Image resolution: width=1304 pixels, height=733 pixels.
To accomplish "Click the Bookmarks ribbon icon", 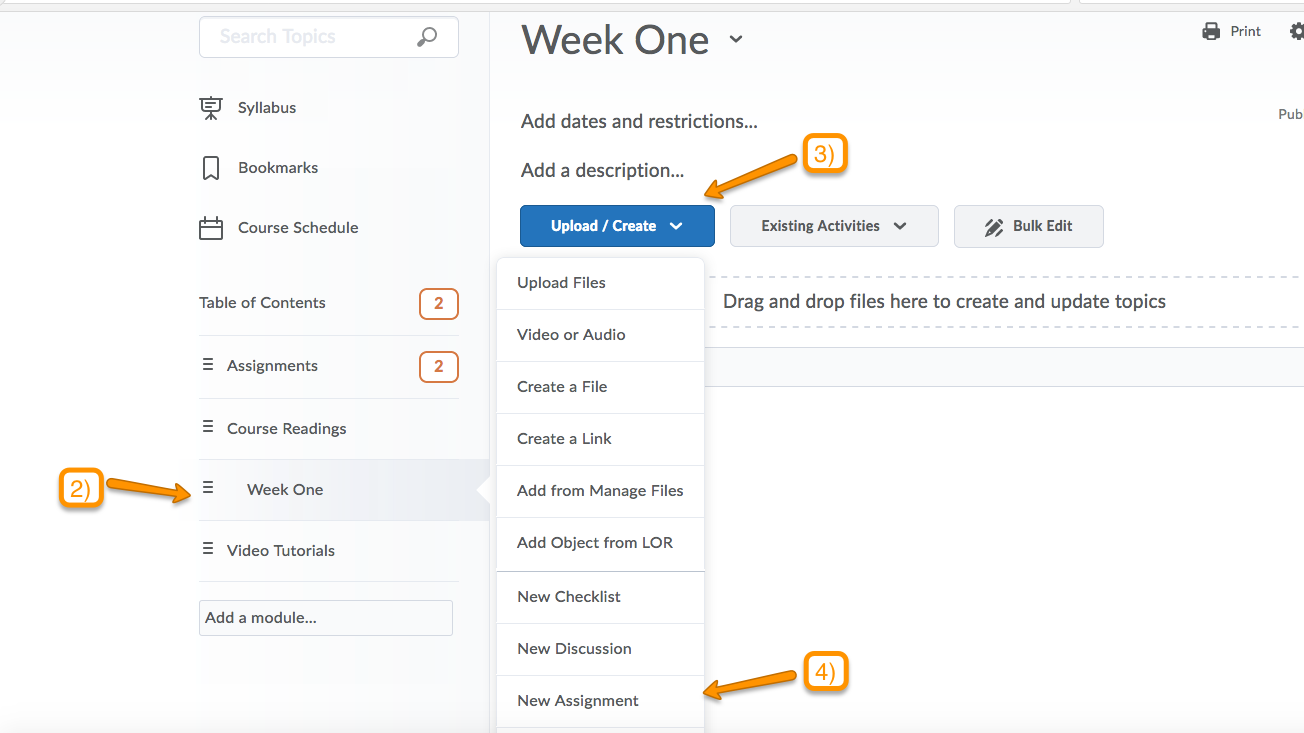I will (x=211, y=168).
